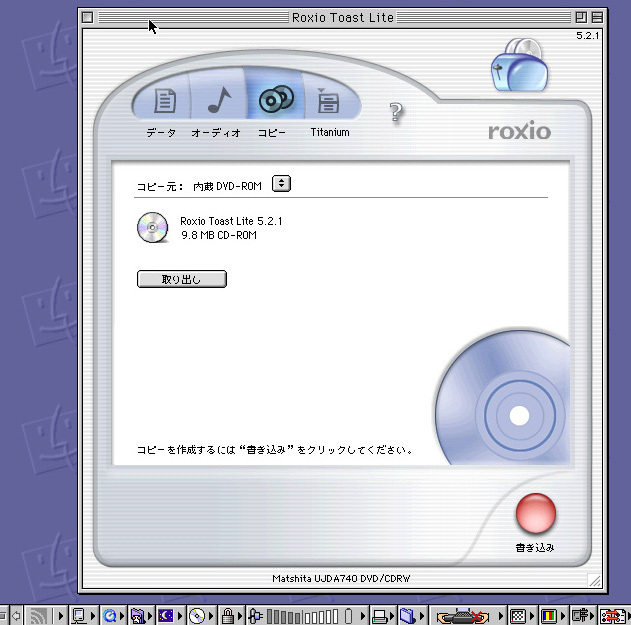This screenshot has height=625, width=631.
Task: Click the collapse windowshade box in title bar
Action: (598, 17)
